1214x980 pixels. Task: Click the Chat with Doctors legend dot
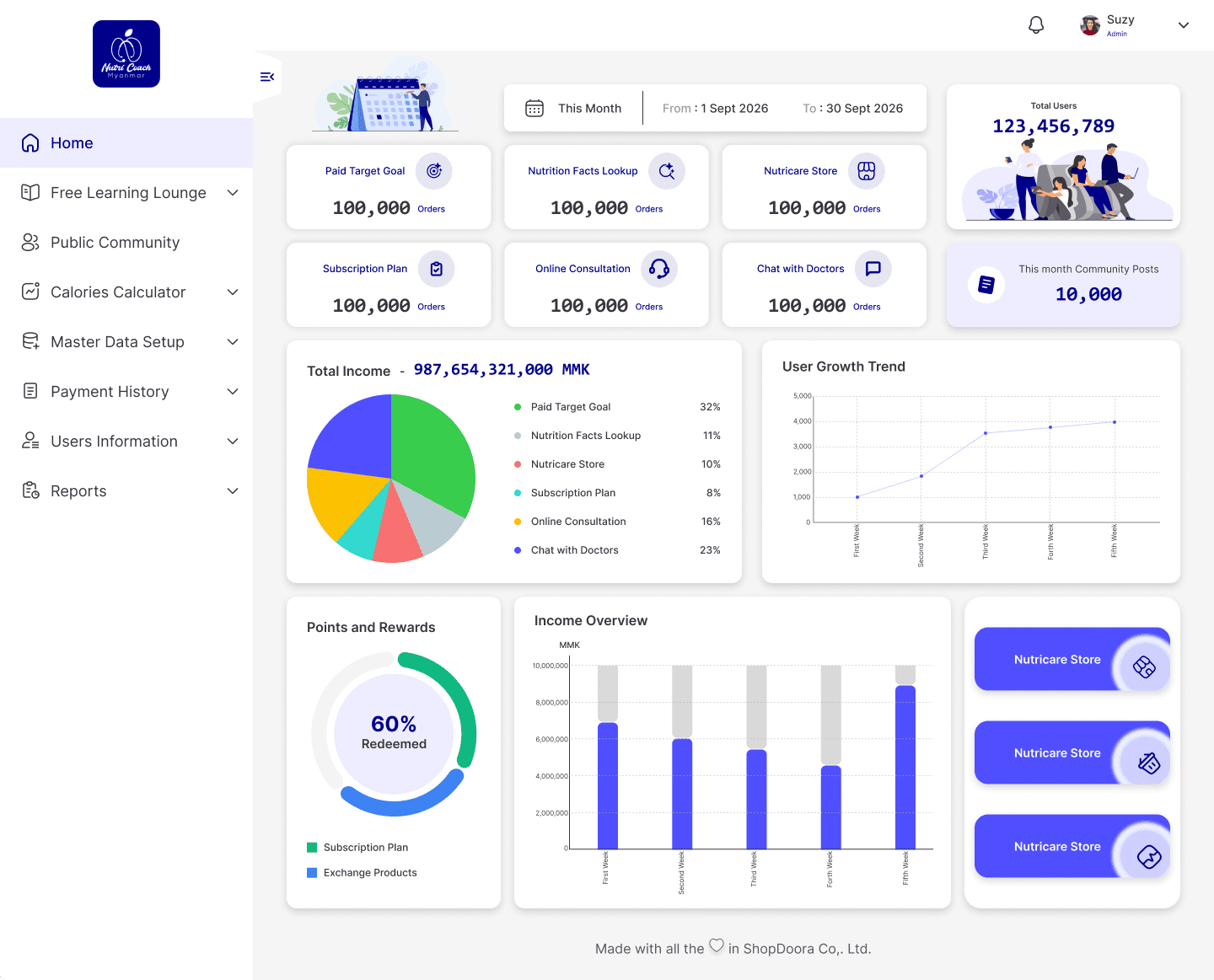pyautogui.click(x=518, y=550)
